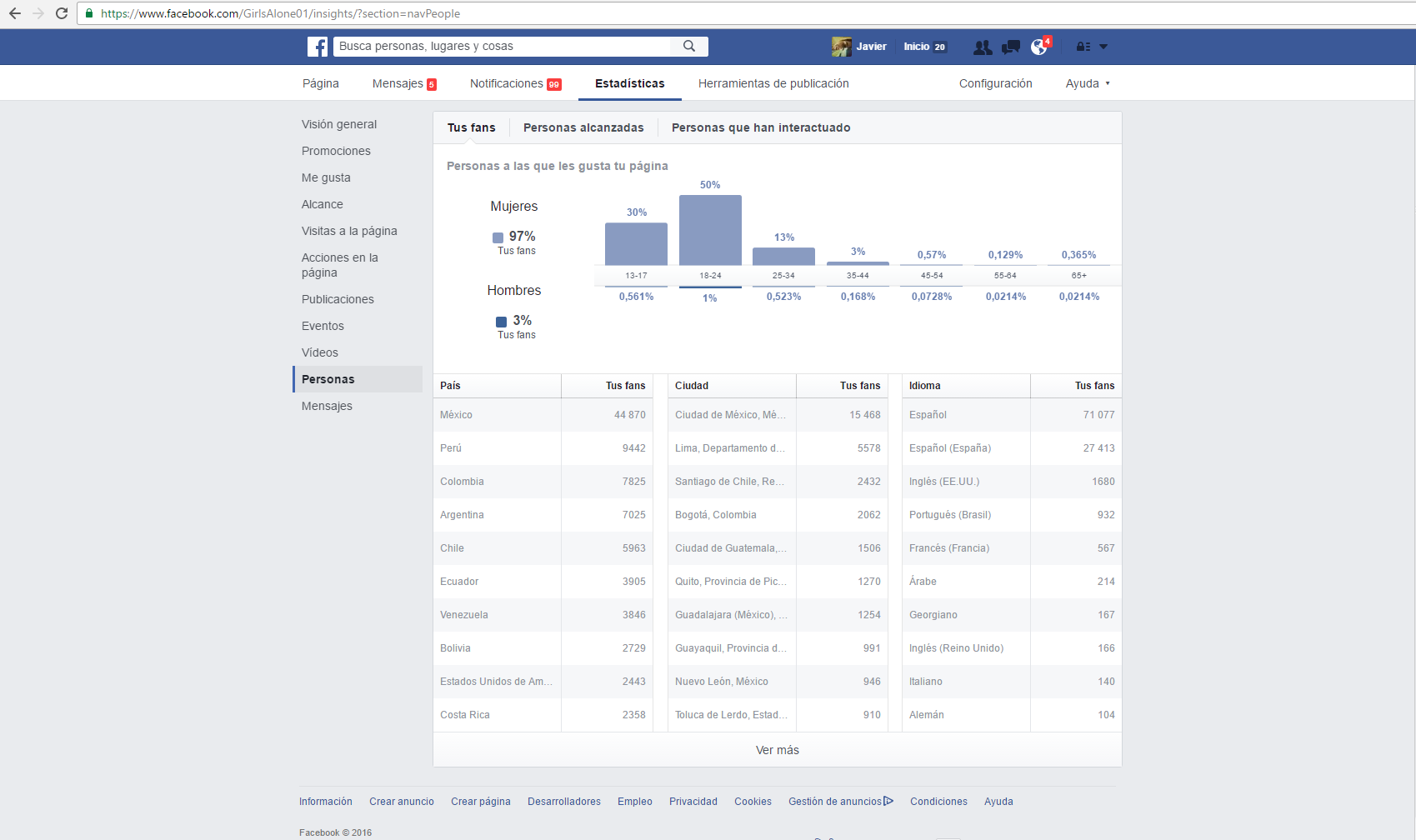This screenshot has height=840, width=1416.
Task: Open Ayuda footer link
Action: point(998,802)
